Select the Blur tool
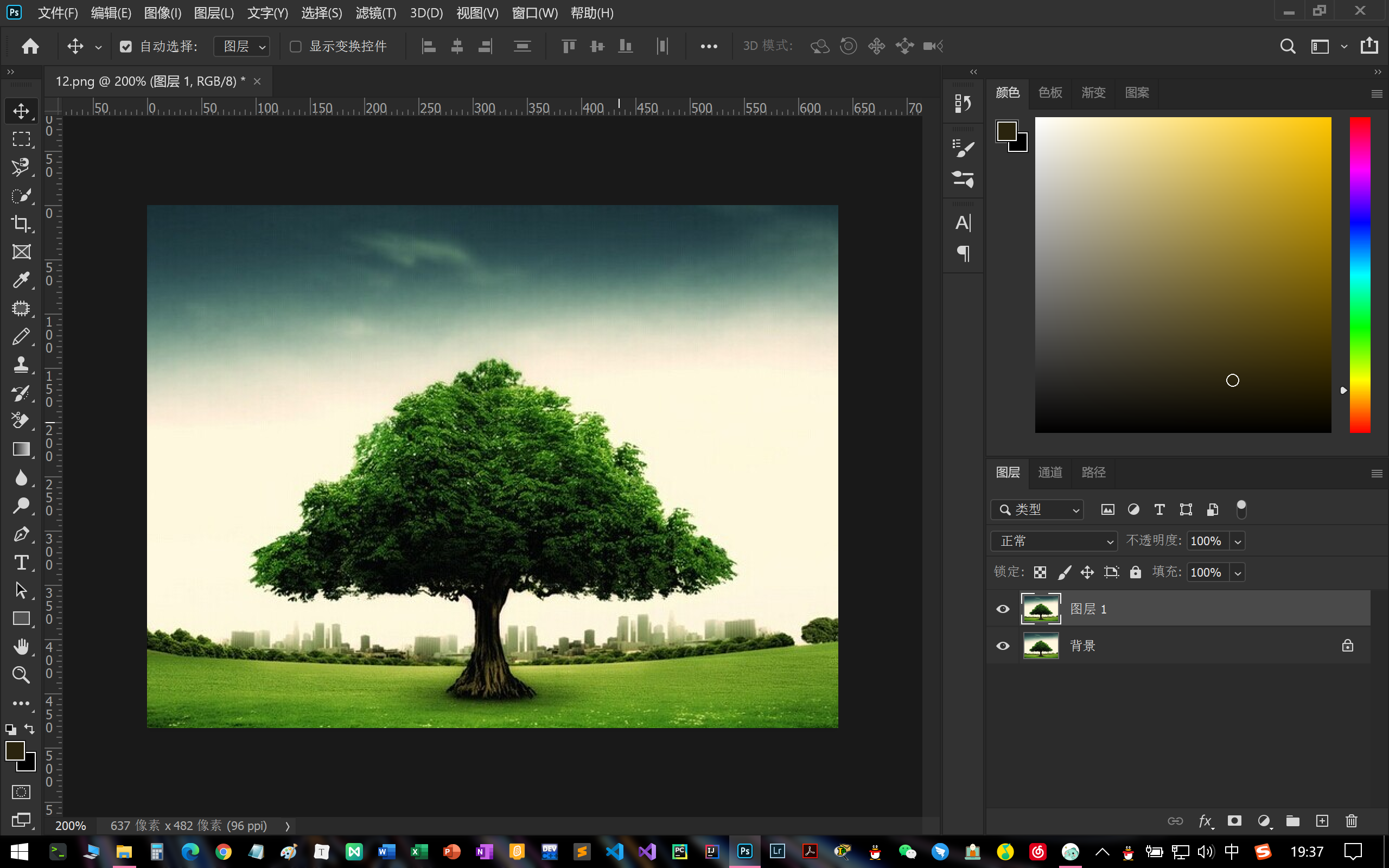The height and width of the screenshot is (868, 1389). point(21,477)
